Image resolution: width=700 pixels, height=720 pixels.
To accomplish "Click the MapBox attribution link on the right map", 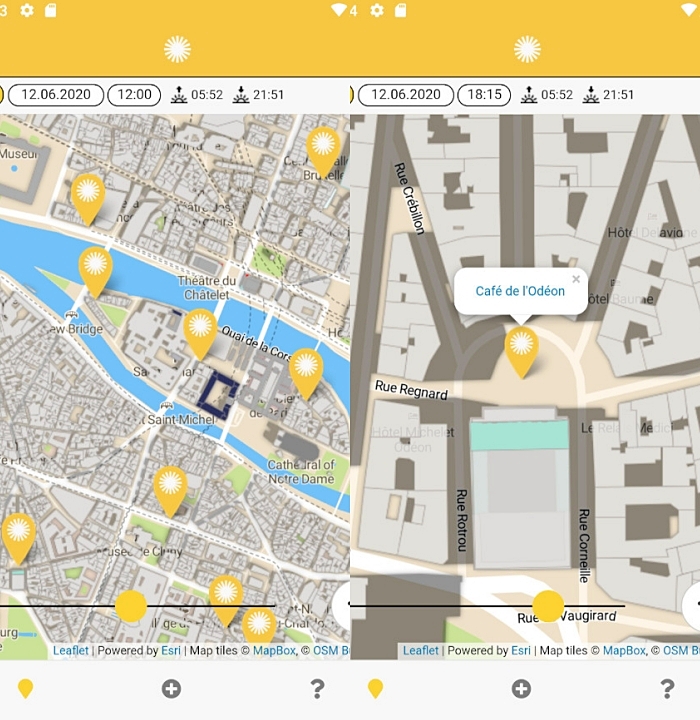I will tap(624, 650).
